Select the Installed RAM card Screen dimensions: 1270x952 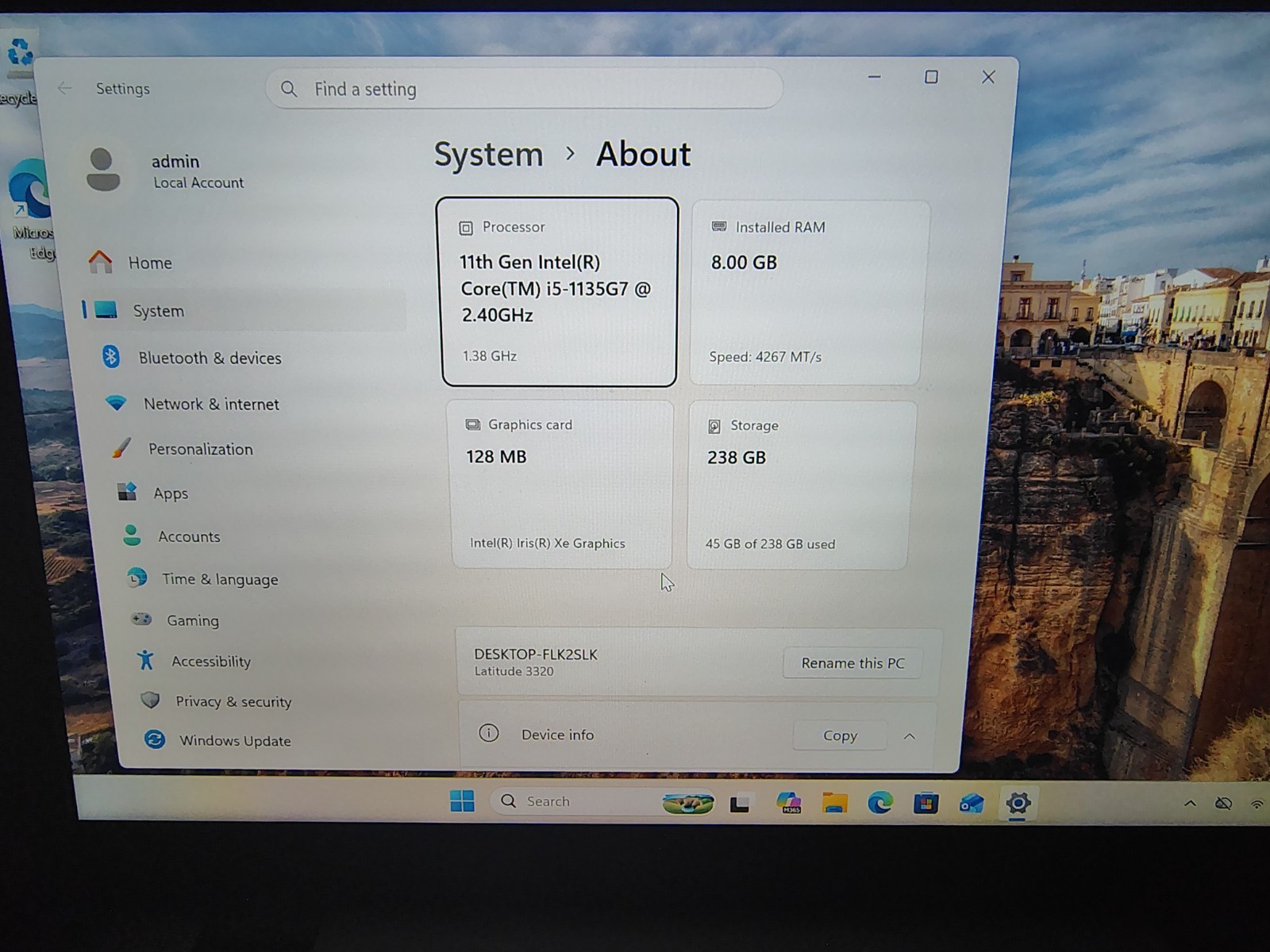pos(808,292)
